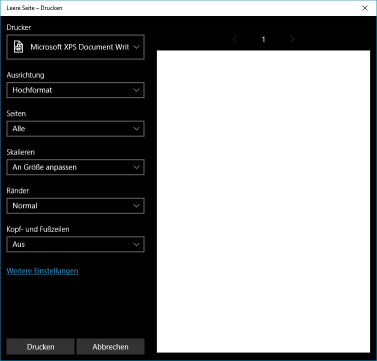Click the Drucken button
Image resolution: width=377 pixels, height=361 pixels.
[x=40, y=347]
